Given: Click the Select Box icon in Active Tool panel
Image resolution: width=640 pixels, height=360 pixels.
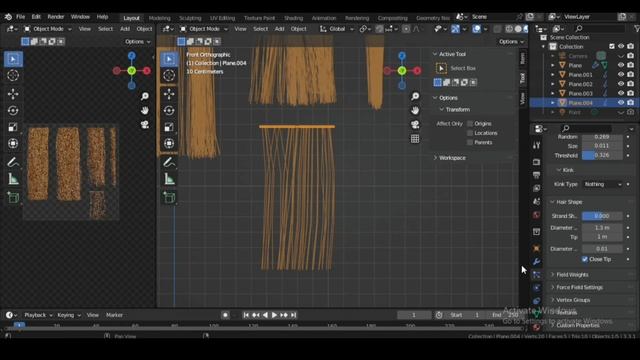Looking at the screenshot, I should tap(441, 68).
